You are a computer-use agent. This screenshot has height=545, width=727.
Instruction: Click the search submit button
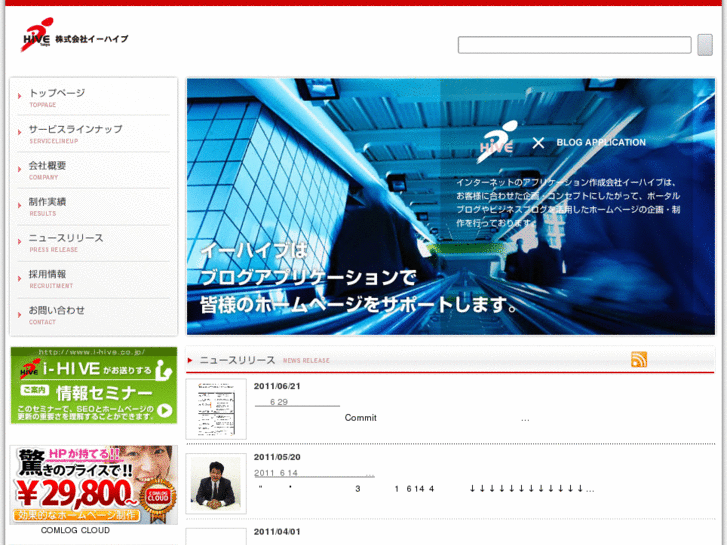tap(705, 45)
